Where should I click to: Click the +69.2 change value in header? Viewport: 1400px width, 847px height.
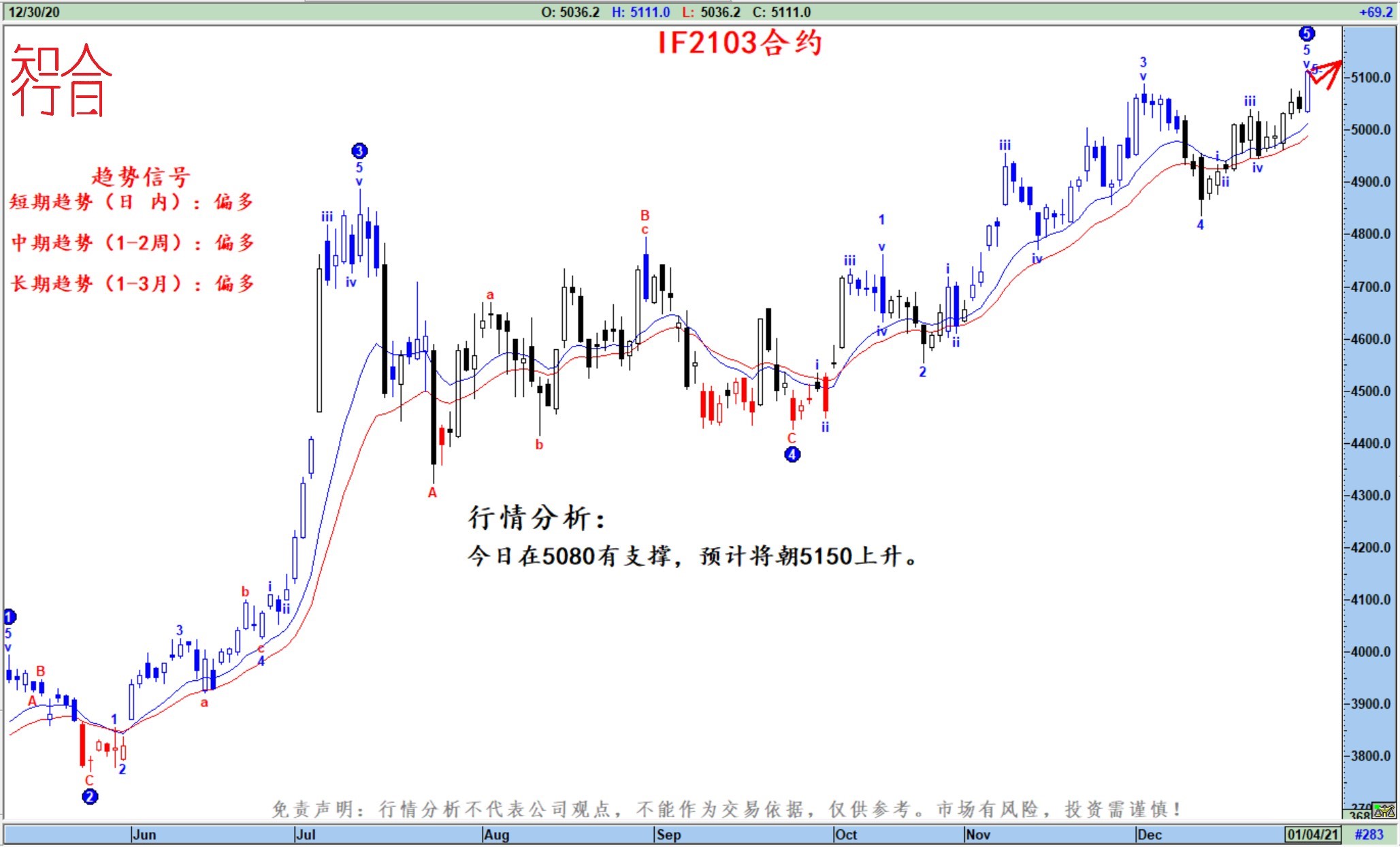(x=1375, y=12)
